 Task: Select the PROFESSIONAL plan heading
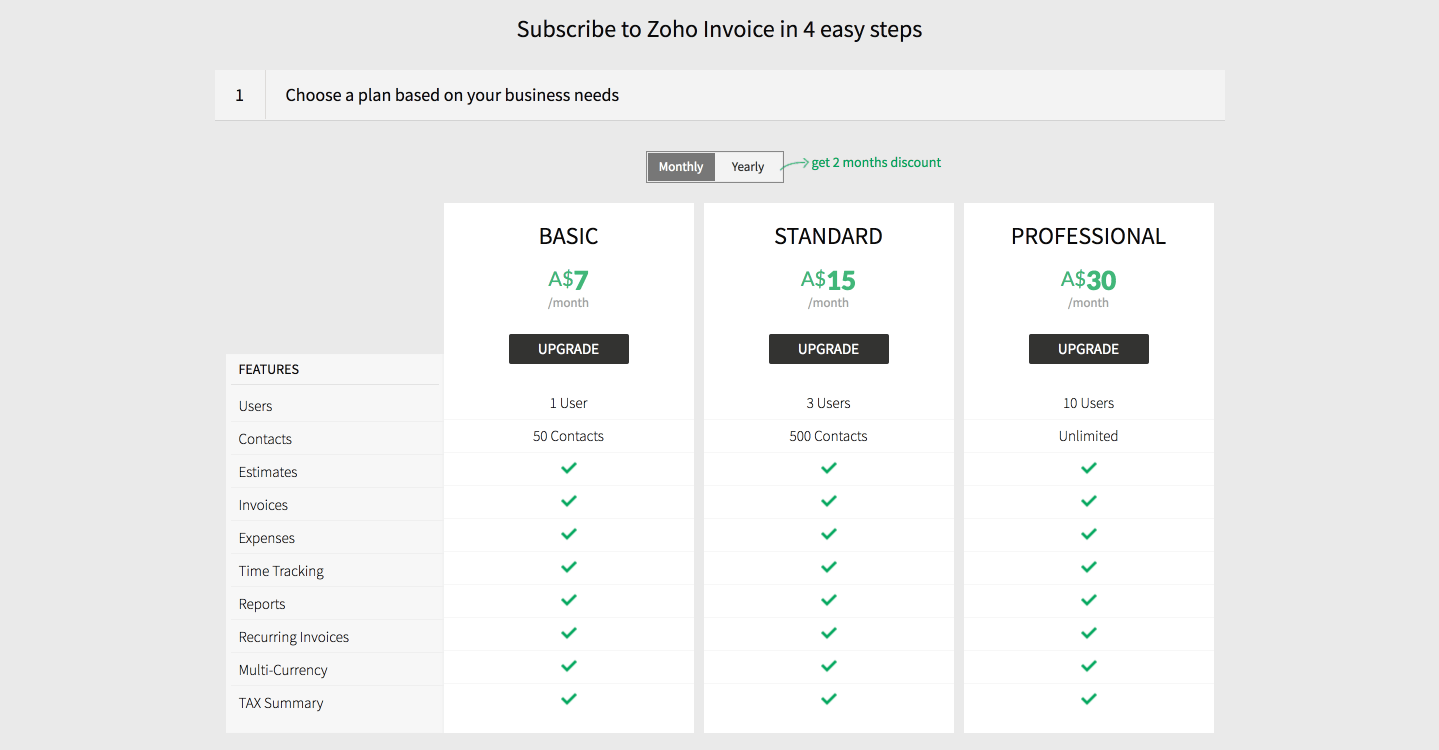click(x=1088, y=236)
